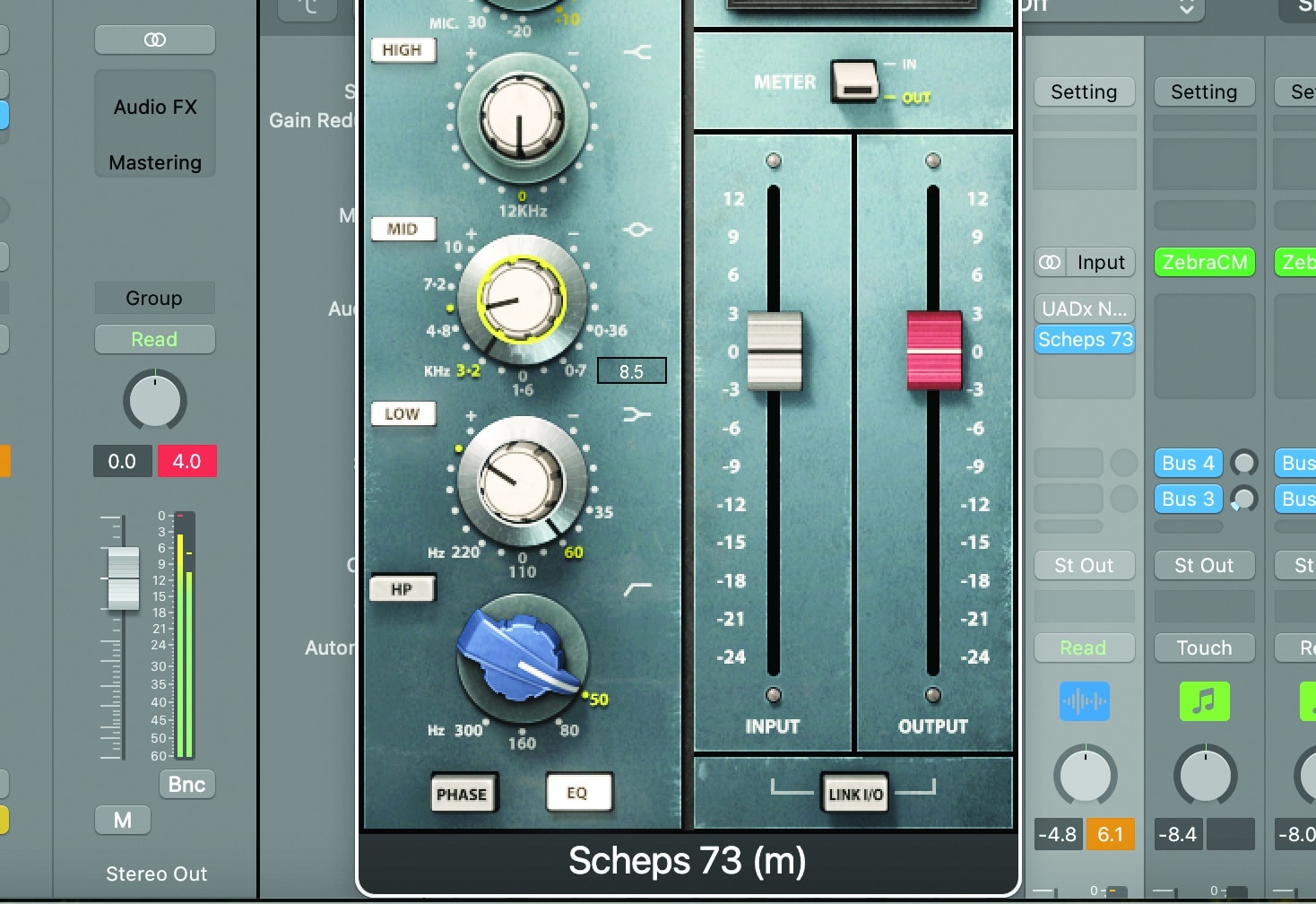This screenshot has height=904, width=1316.
Task: Click the red OUTPUT fader
Action: [x=934, y=351]
